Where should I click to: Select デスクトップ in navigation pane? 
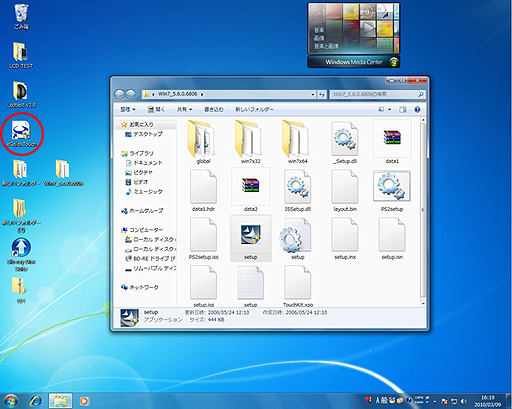coord(144,134)
